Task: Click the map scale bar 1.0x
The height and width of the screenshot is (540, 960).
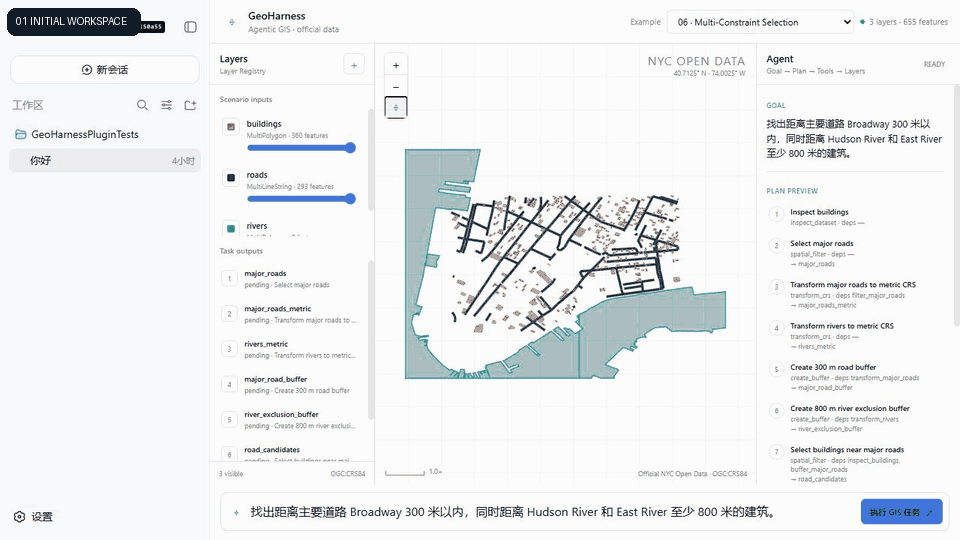Action: 413,472
